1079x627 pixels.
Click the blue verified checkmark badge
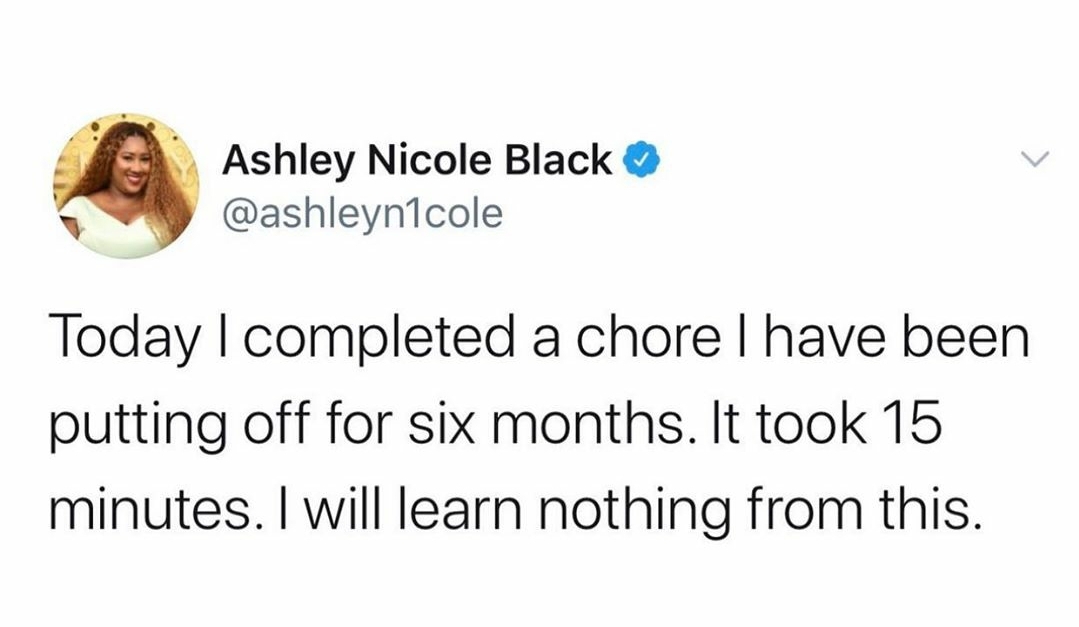pyautogui.click(x=641, y=160)
